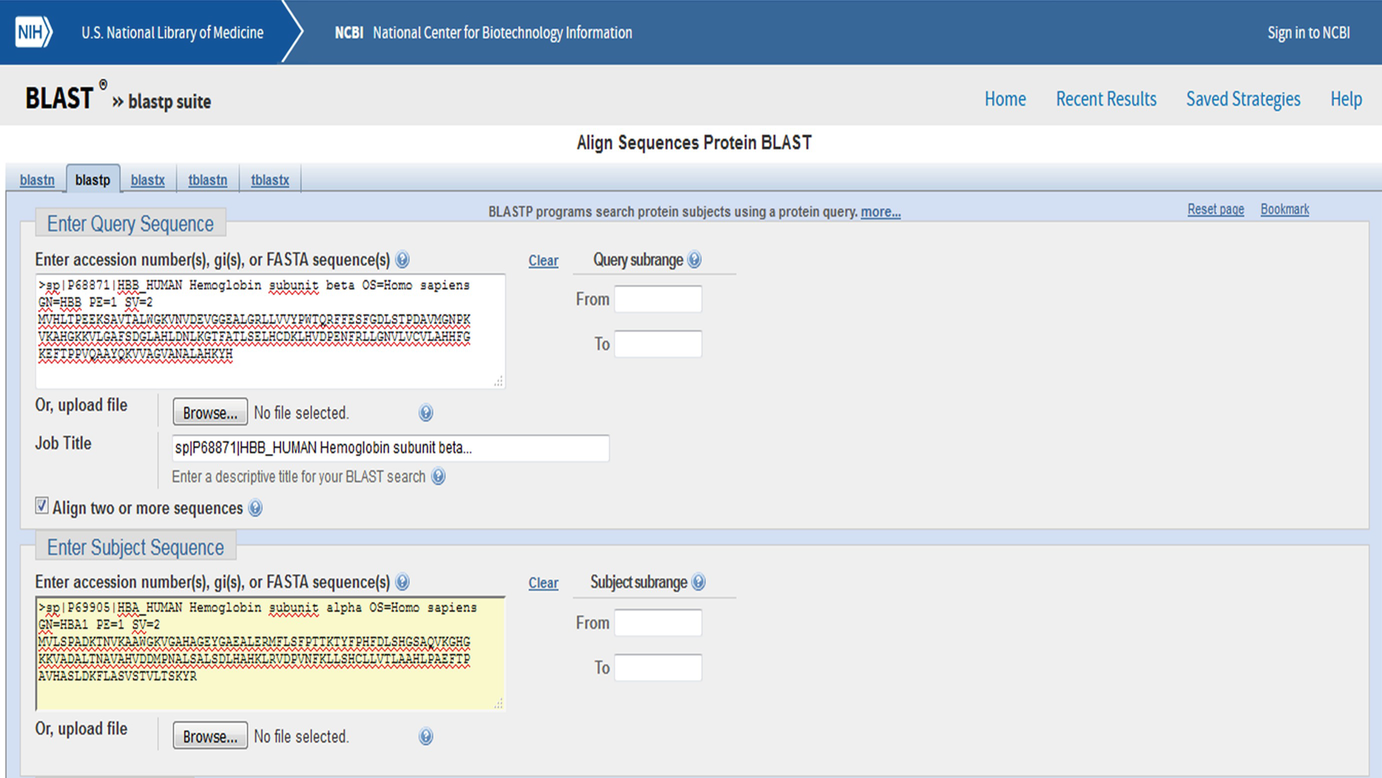Click the 'Enter Query Sequence' section title
Screen dimensions: 1382x778
(130, 224)
